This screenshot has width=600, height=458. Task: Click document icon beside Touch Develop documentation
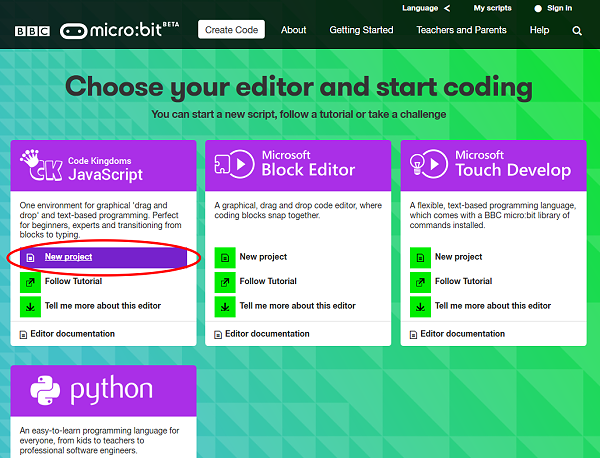(413, 335)
